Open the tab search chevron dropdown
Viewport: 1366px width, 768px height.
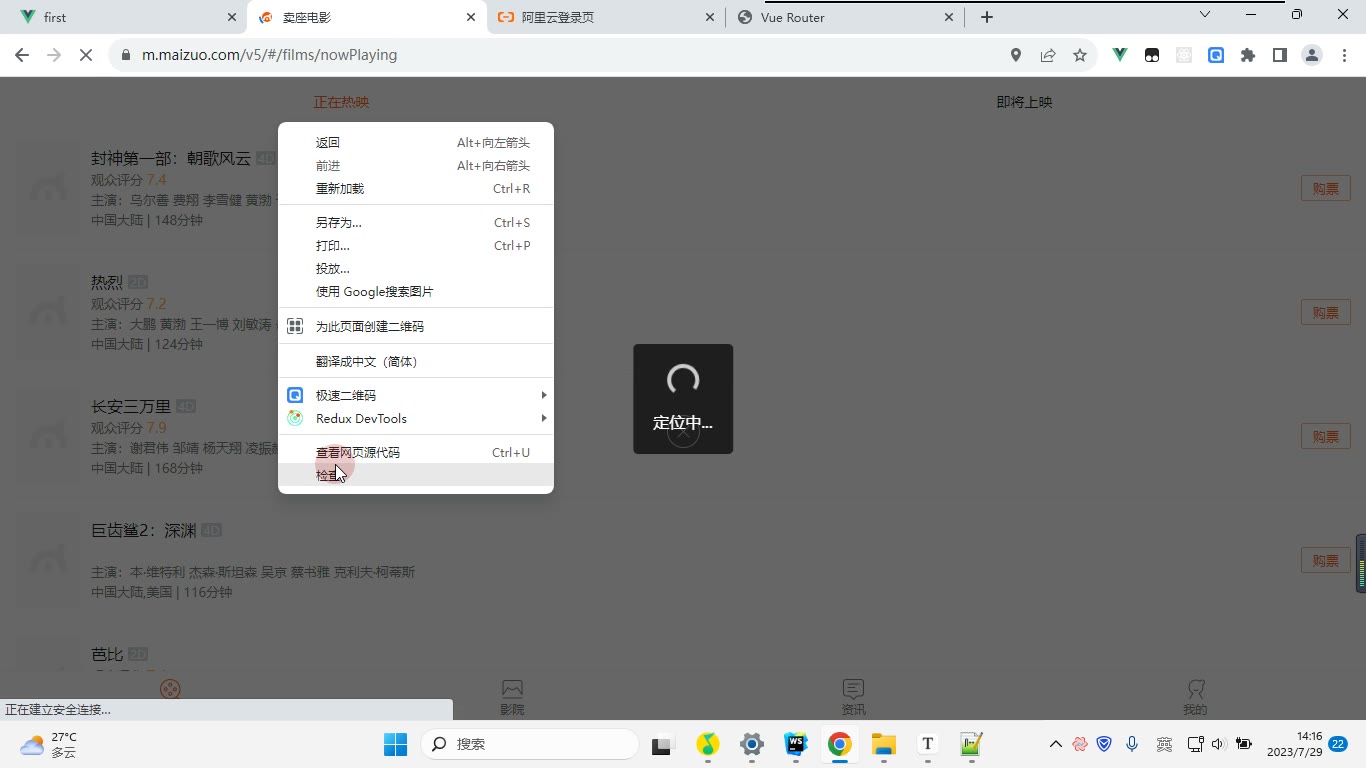pos(1205,15)
